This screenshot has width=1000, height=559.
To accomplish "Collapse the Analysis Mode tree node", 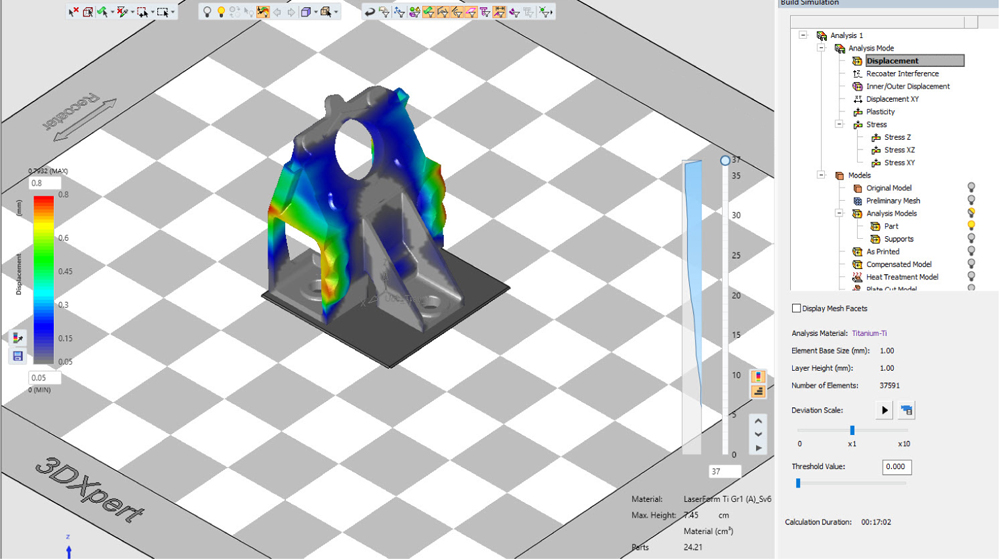I will click(x=821, y=48).
